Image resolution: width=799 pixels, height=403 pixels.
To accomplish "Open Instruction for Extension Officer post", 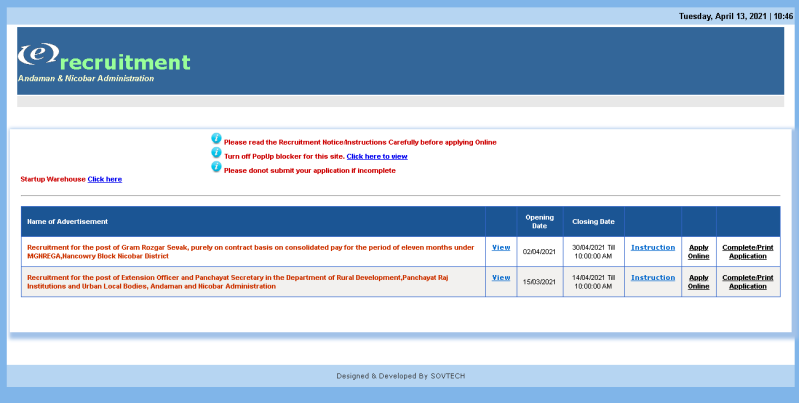I will coord(652,277).
